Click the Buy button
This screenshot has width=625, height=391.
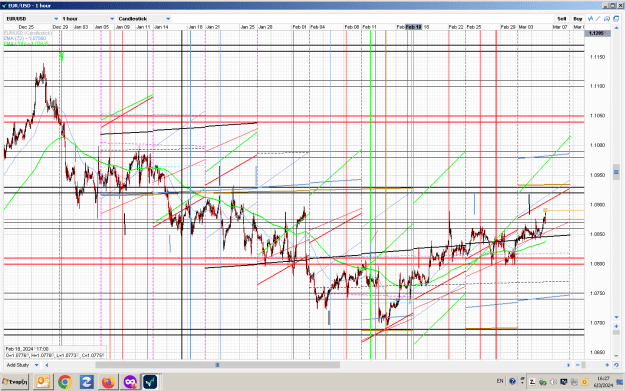point(578,19)
